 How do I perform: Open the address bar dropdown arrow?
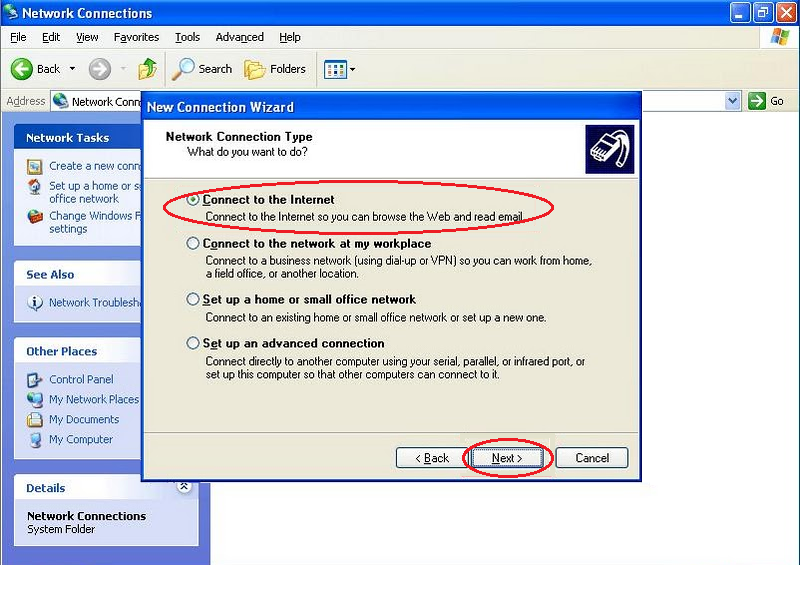click(732, 101)
